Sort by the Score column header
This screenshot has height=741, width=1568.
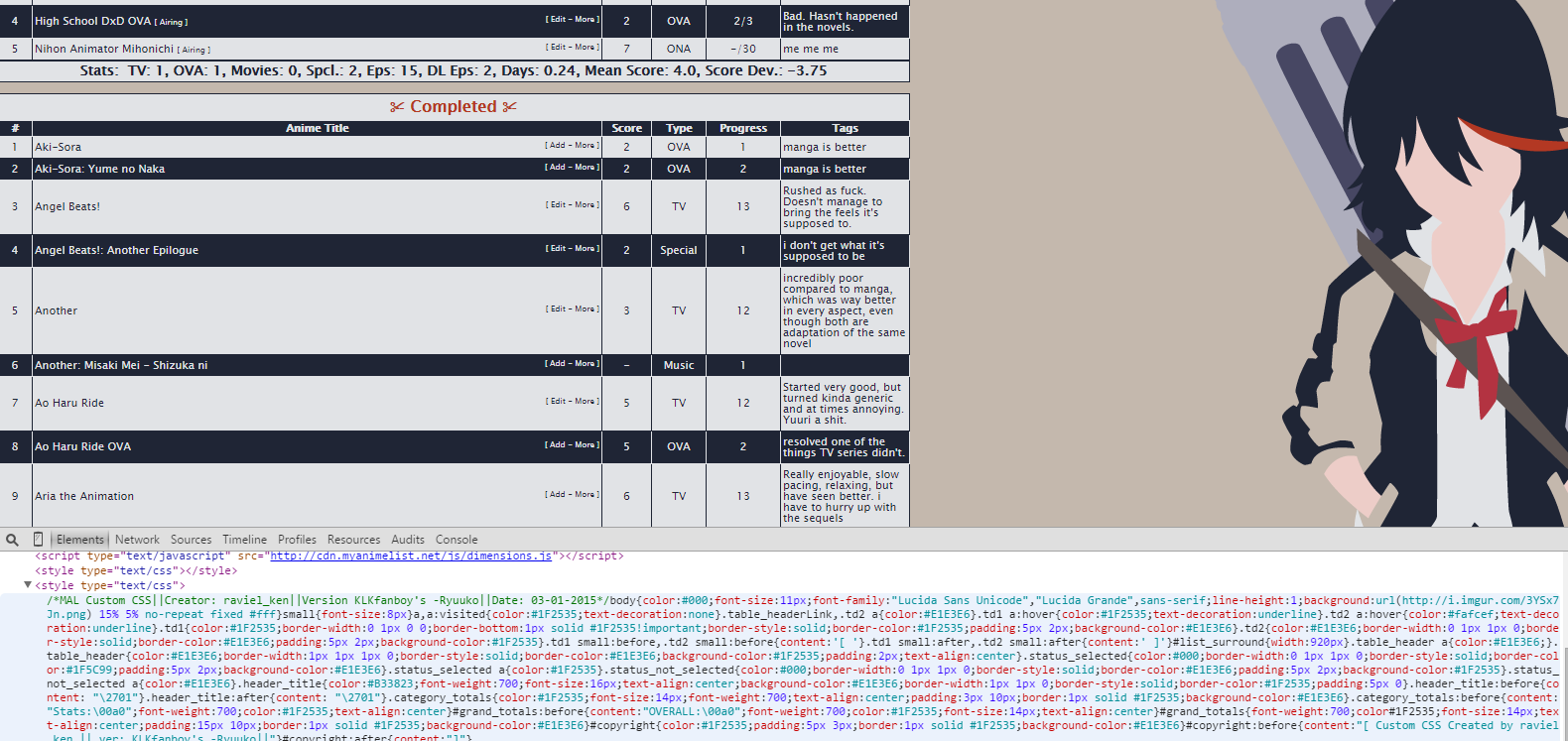[x=626, y=128]
